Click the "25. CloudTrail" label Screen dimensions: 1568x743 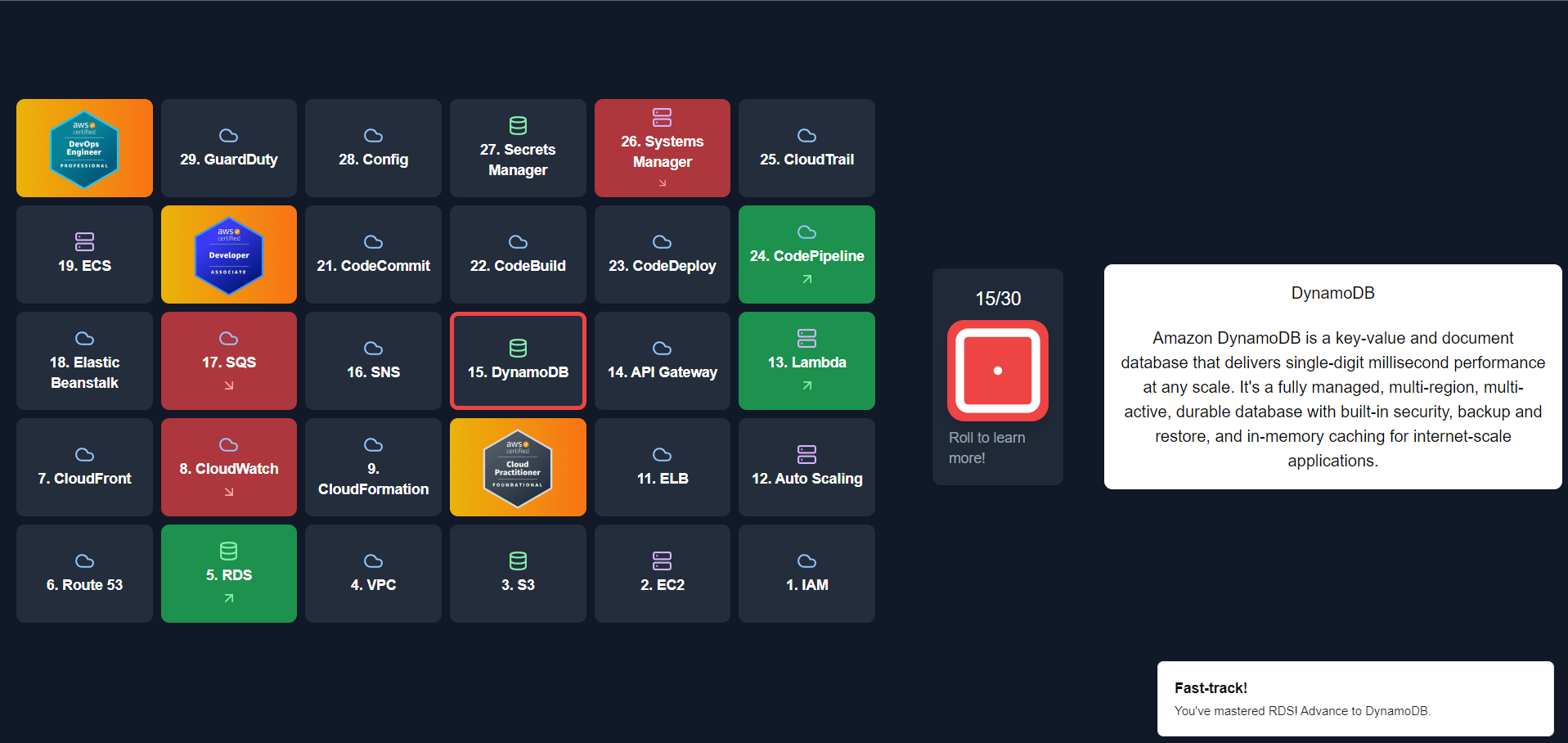pyautogui.click(x=807, y=160)
